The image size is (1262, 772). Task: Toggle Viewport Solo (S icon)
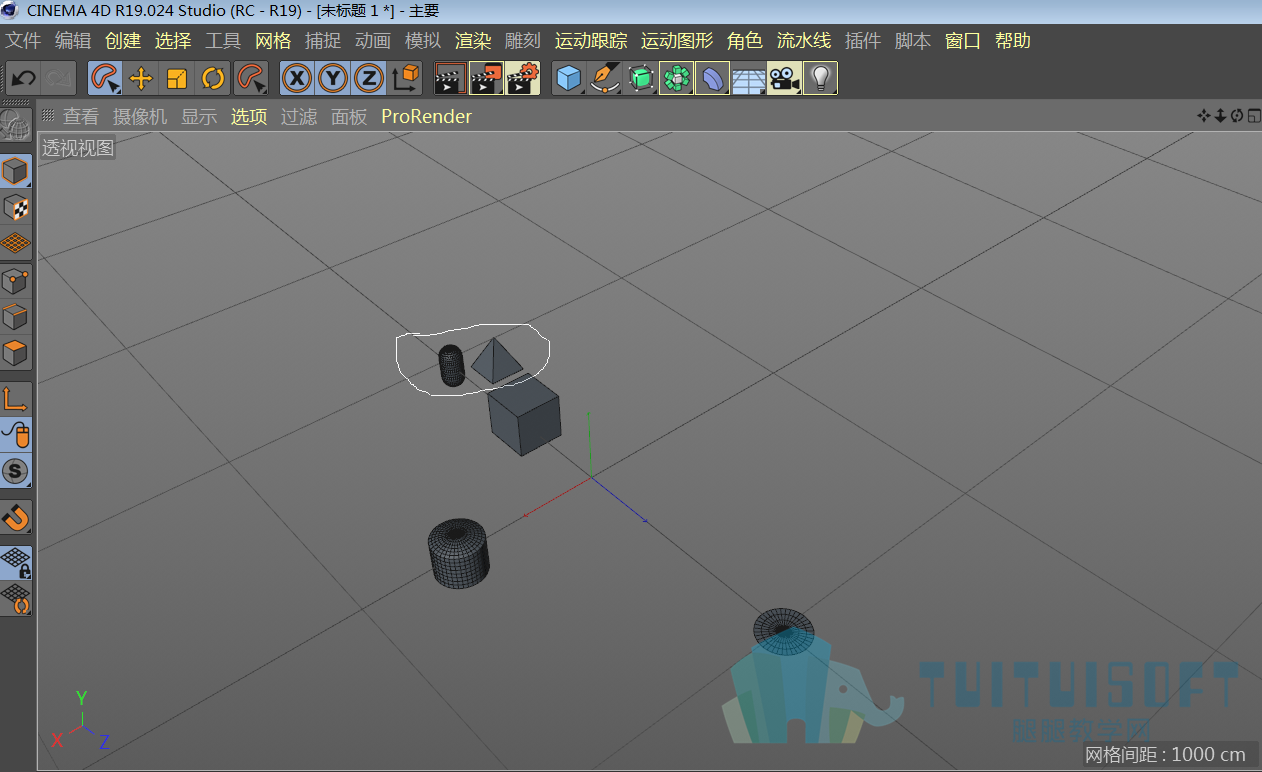click(x=16, y=470)
